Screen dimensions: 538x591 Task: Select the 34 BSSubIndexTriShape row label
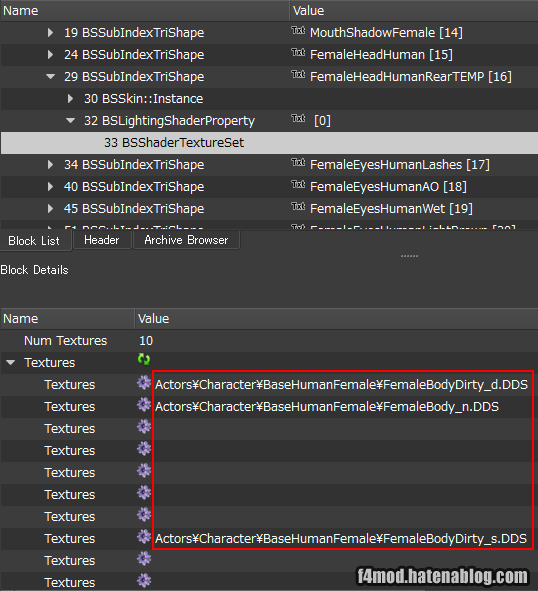pos(134,165)
